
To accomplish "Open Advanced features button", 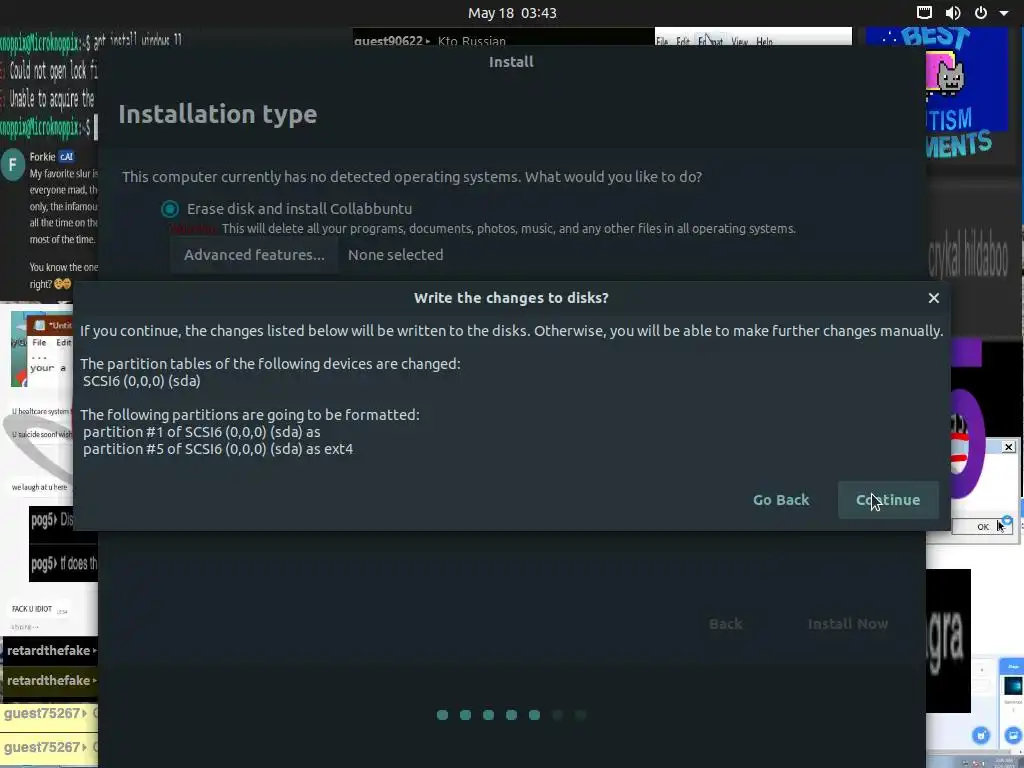I will (x=254, y=255).
